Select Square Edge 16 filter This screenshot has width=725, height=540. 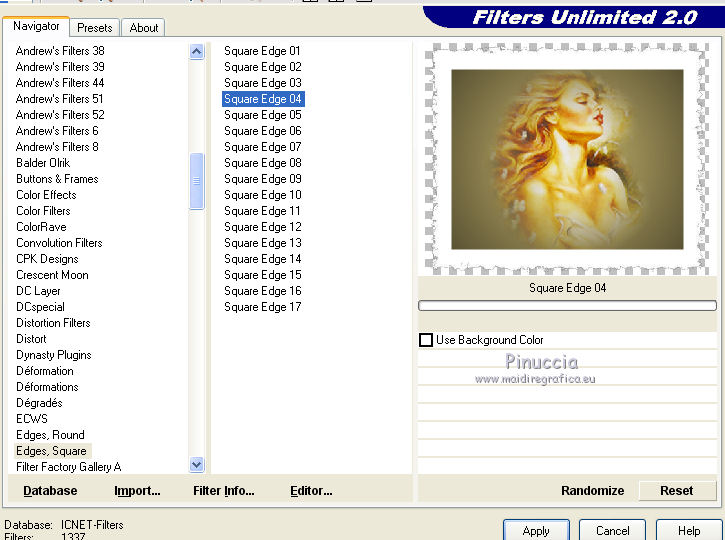point(263,291)
